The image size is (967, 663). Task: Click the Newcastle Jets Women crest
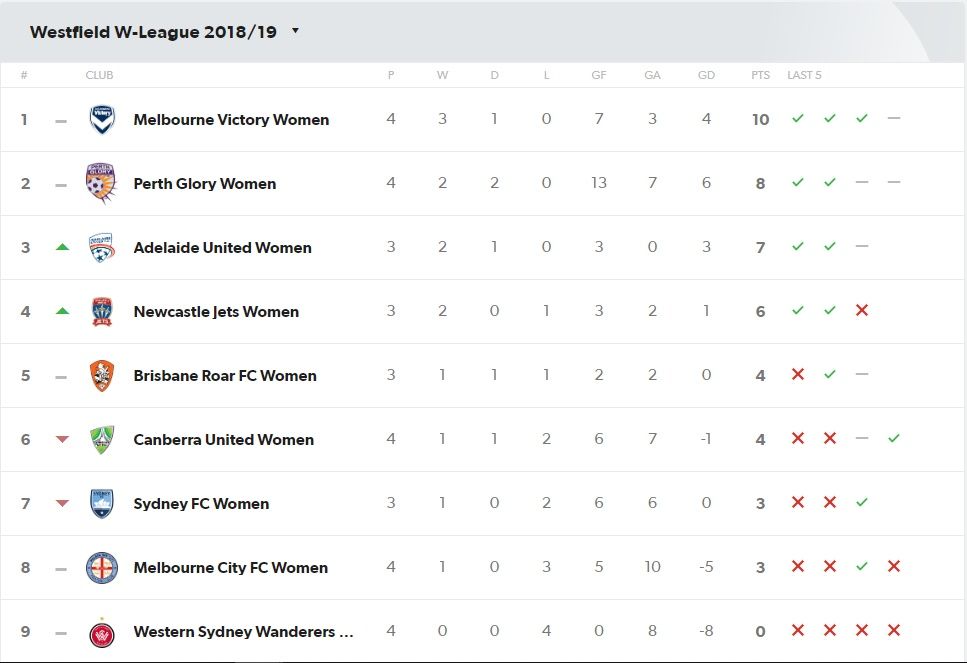(x=102, y=311)
